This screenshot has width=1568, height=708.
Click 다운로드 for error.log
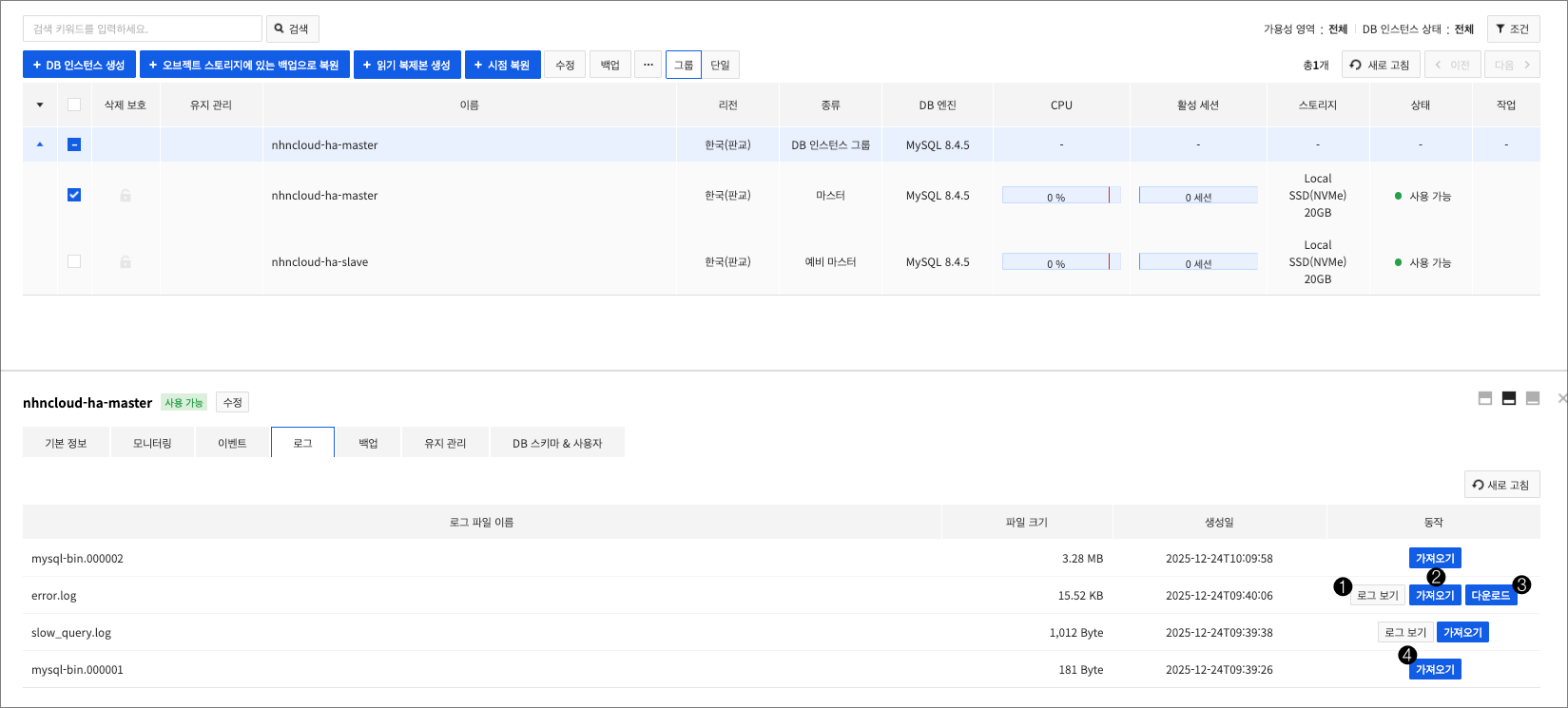tap(1491, 595)
